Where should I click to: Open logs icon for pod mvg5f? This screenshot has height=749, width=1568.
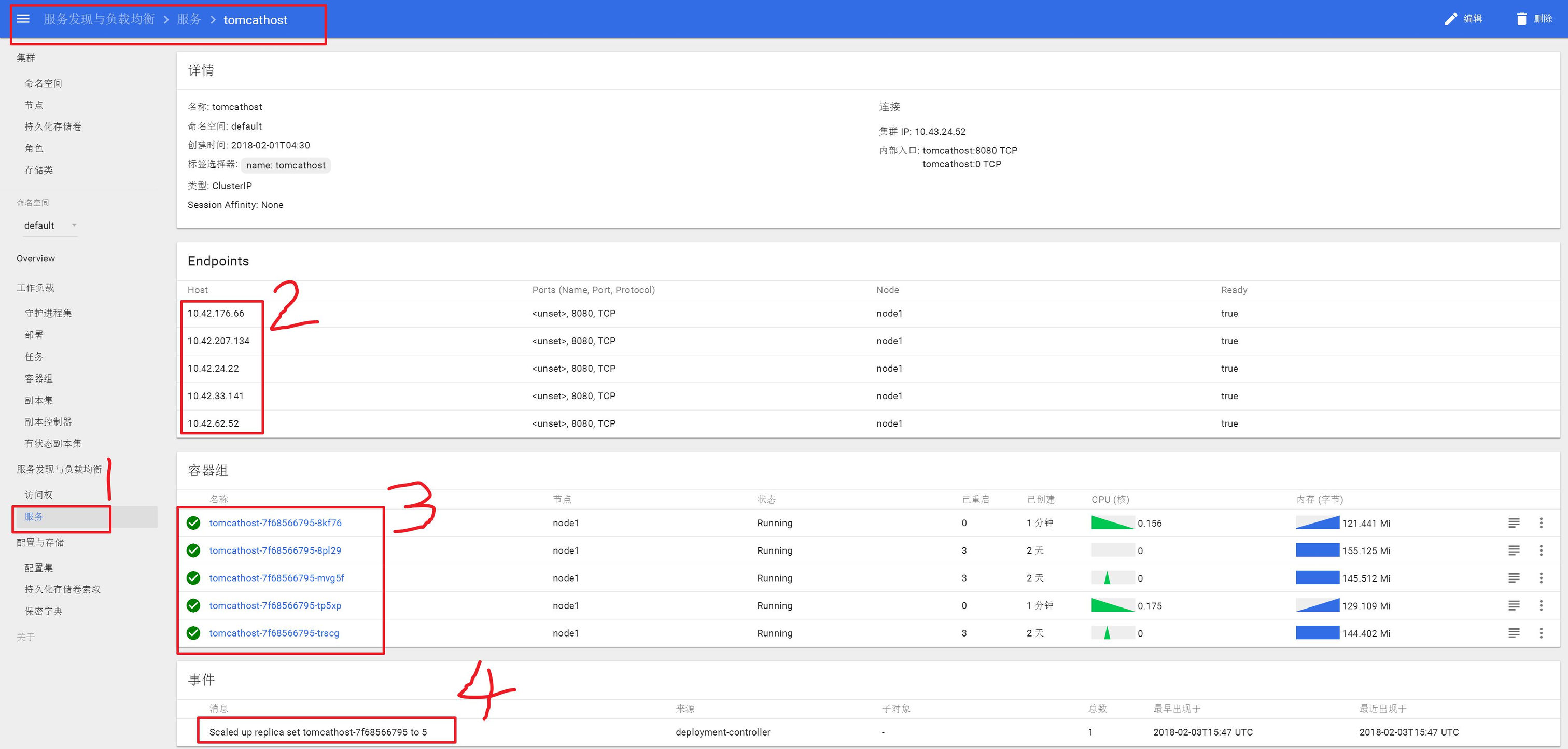(1513, 578)
